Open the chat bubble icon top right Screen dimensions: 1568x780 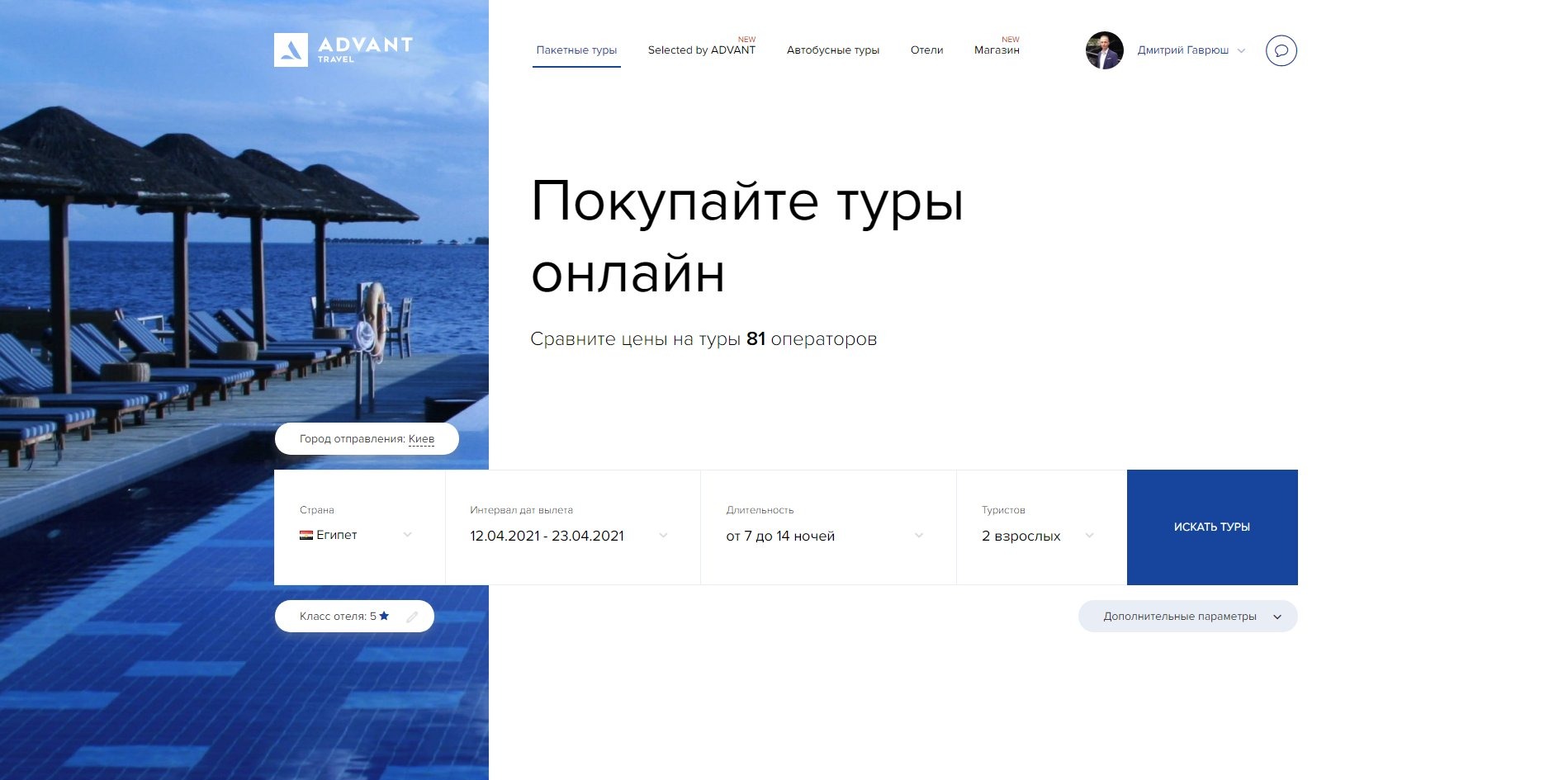[1282, 50]
